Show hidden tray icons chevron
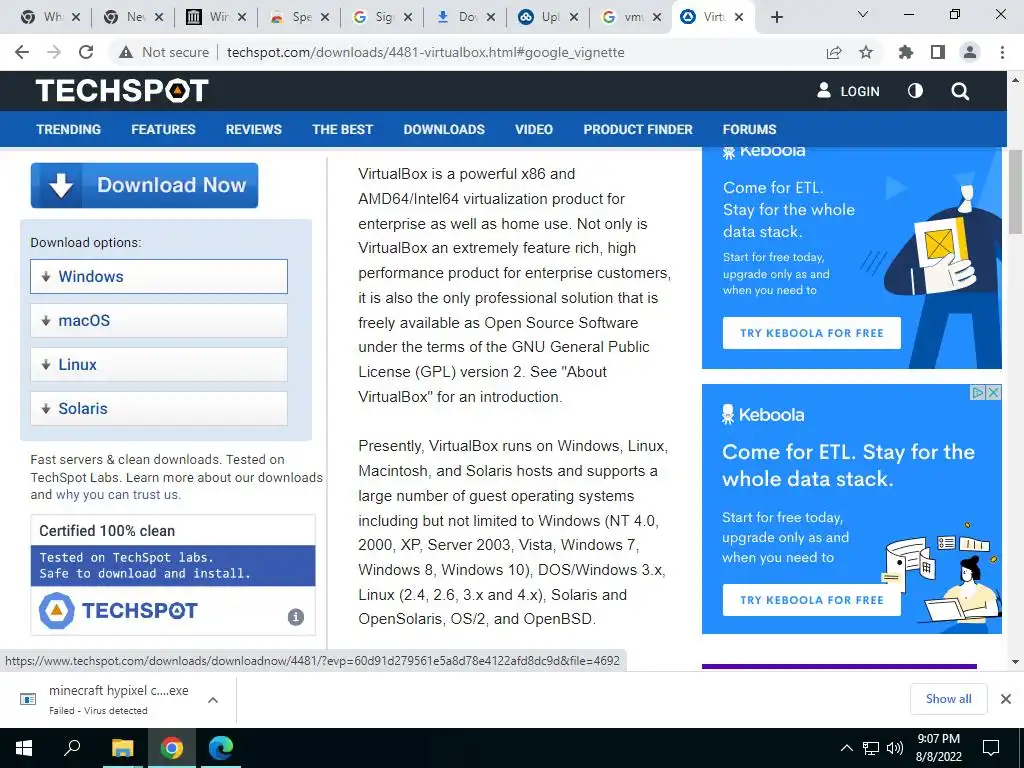The height and width of the screenshot is (768, 1024). [846, 748]
